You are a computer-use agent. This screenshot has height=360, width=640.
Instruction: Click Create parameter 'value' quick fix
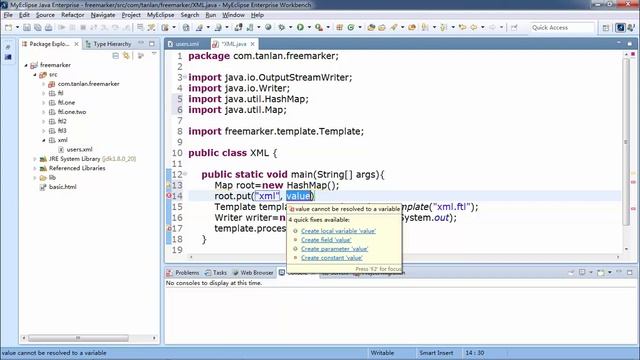click(334, 249)
